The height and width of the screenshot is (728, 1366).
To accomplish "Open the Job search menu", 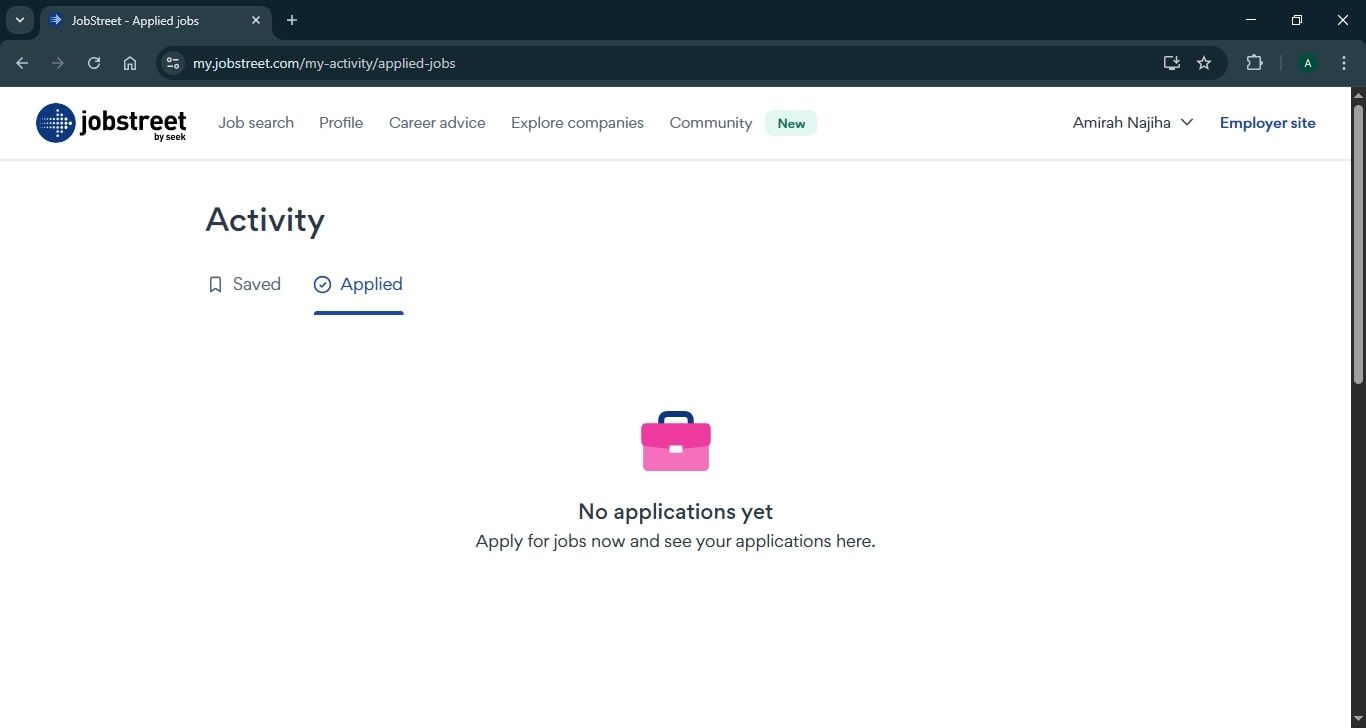I will (255, 122).
